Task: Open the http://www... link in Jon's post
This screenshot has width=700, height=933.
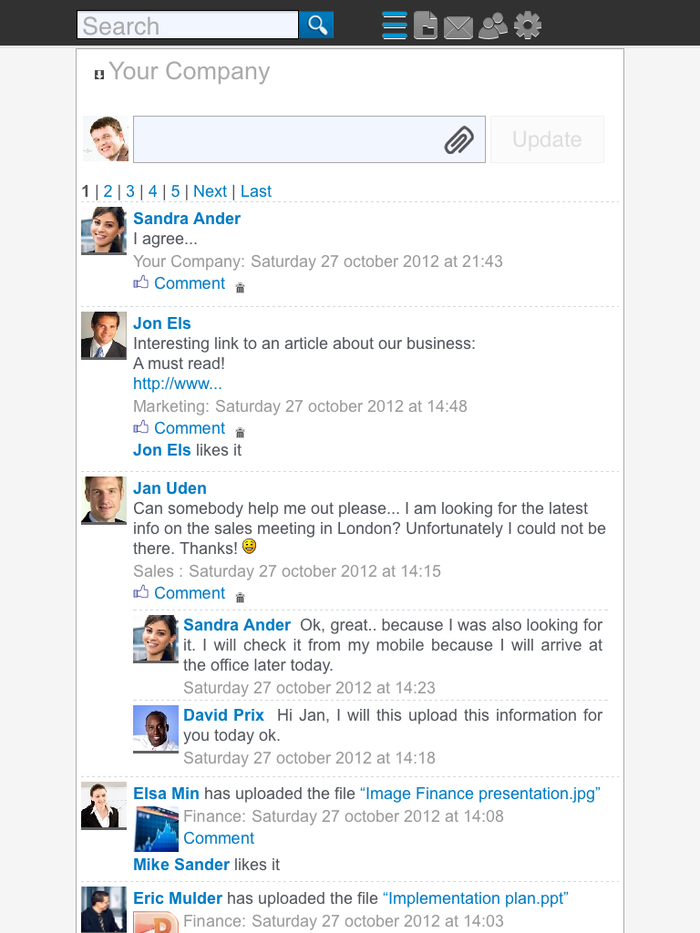Action: click(178, 384)
